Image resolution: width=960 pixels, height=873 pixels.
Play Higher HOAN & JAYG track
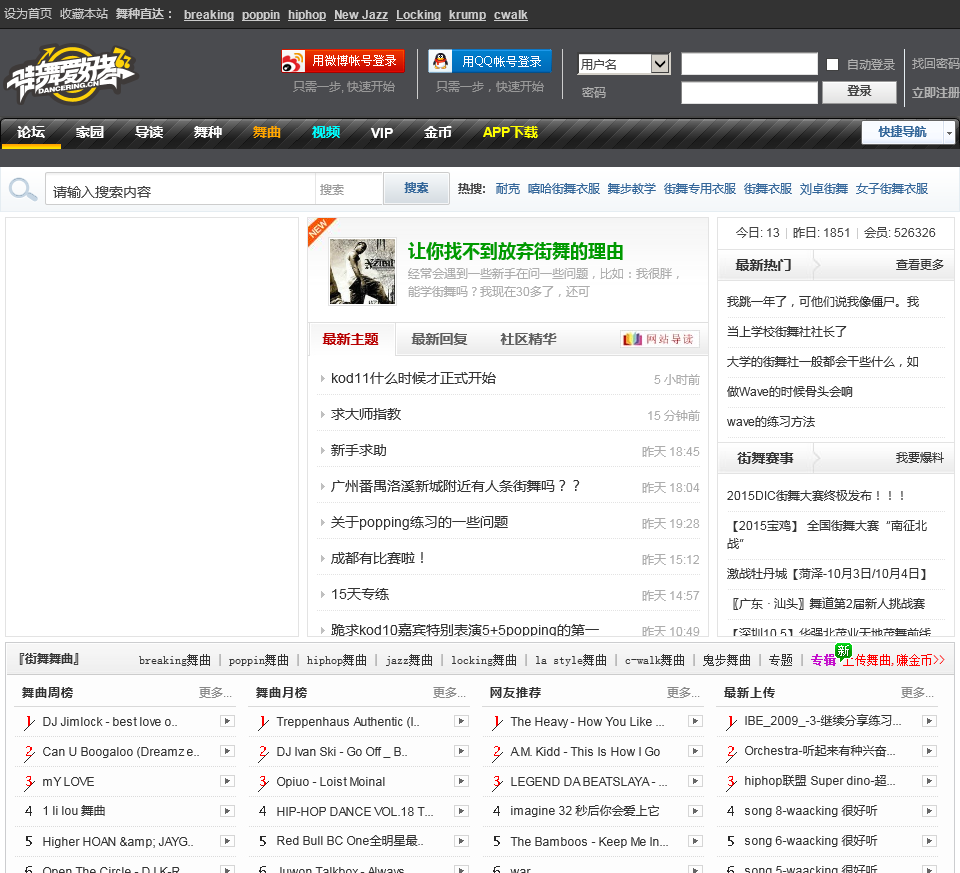tap(227, 841)
